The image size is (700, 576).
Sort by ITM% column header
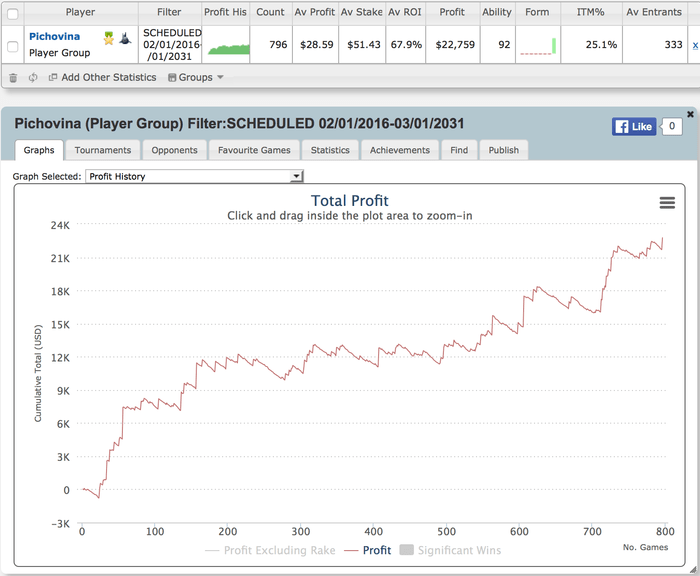click(x=591, y=12)
